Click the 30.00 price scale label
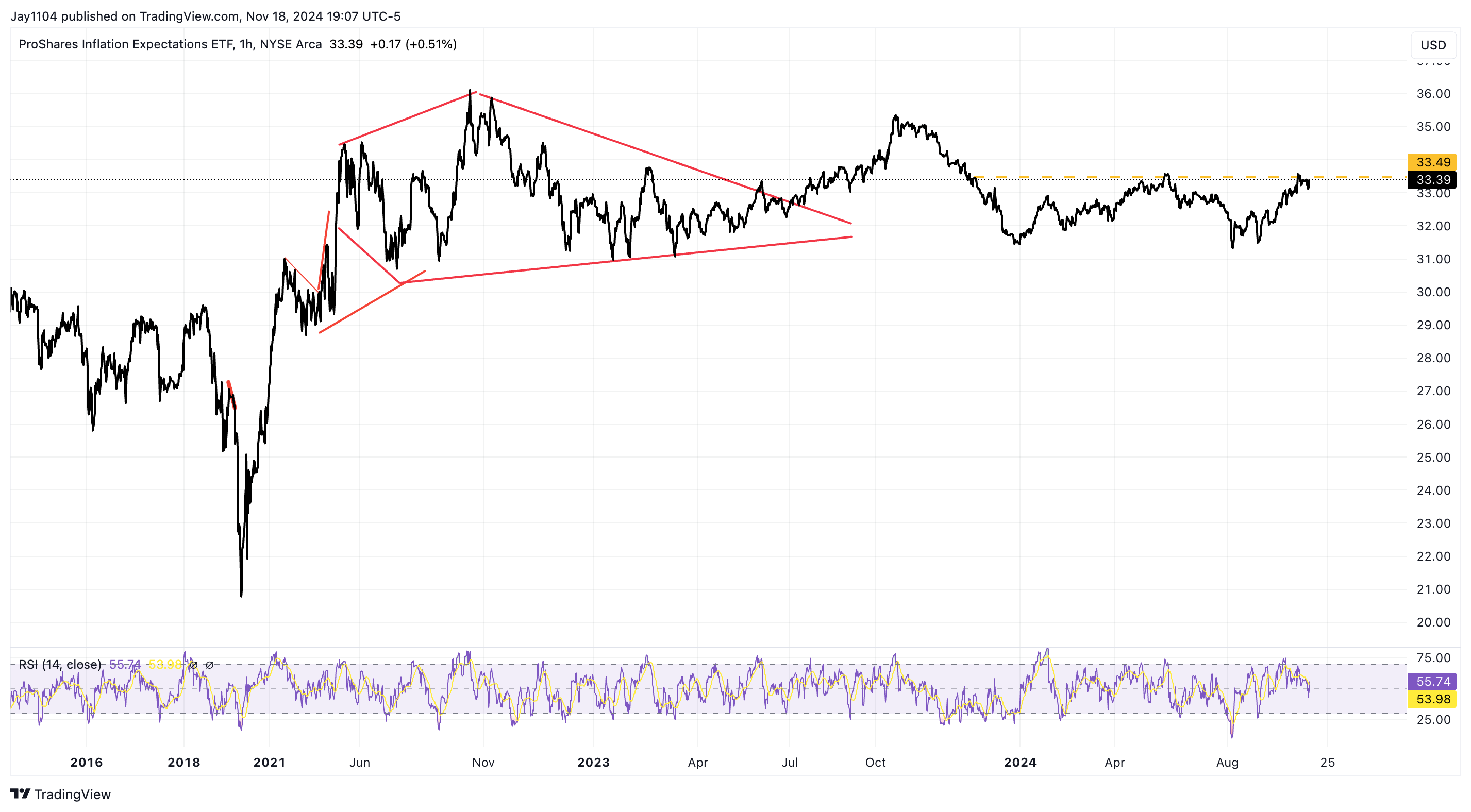 click(1433, 292)
